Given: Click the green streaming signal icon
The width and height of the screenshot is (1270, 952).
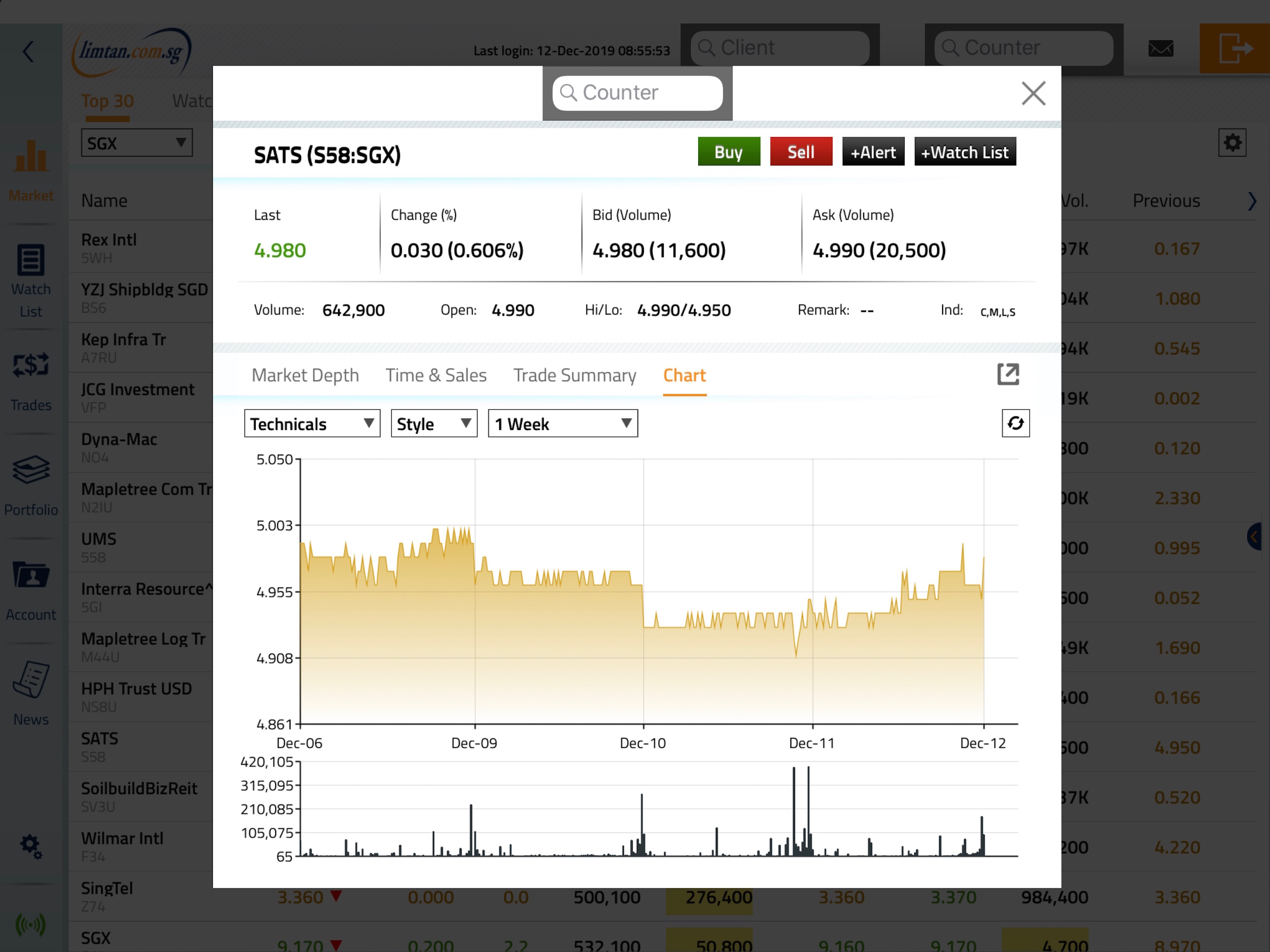Looking at the screenshot, I should [30, 925].
